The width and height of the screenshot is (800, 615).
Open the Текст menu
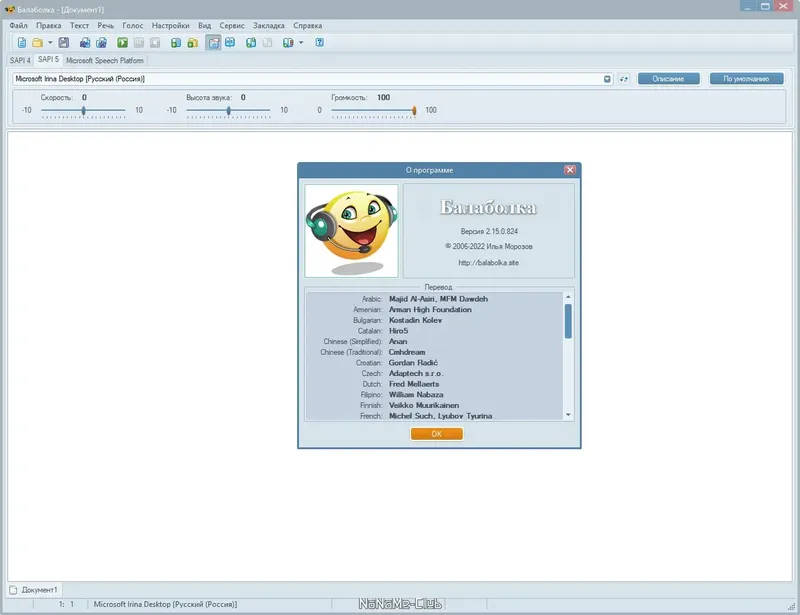pyautogui.click(x=79, y=26)
